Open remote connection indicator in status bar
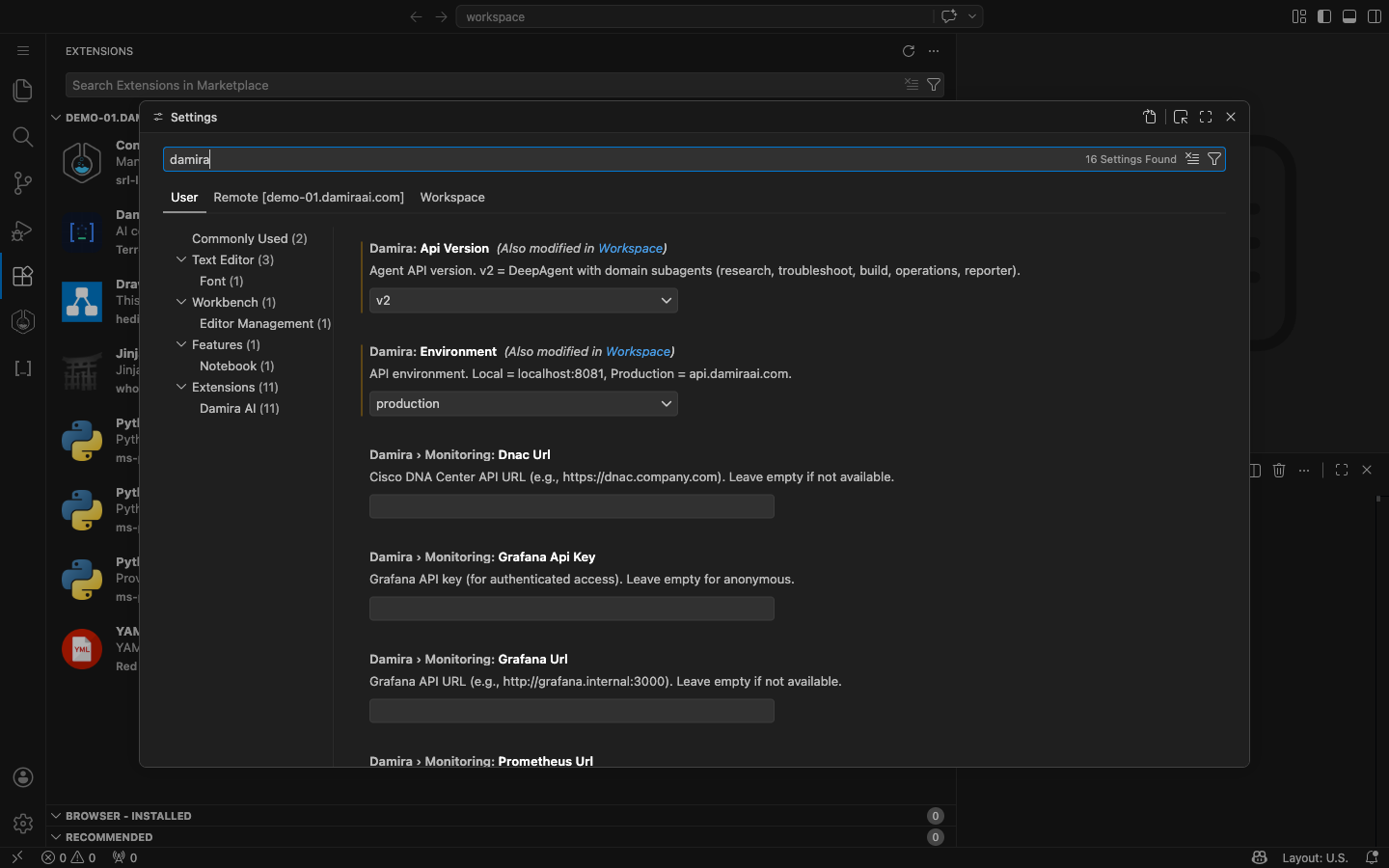Screen dimensions: 1389x868 (x=16, y=857)
